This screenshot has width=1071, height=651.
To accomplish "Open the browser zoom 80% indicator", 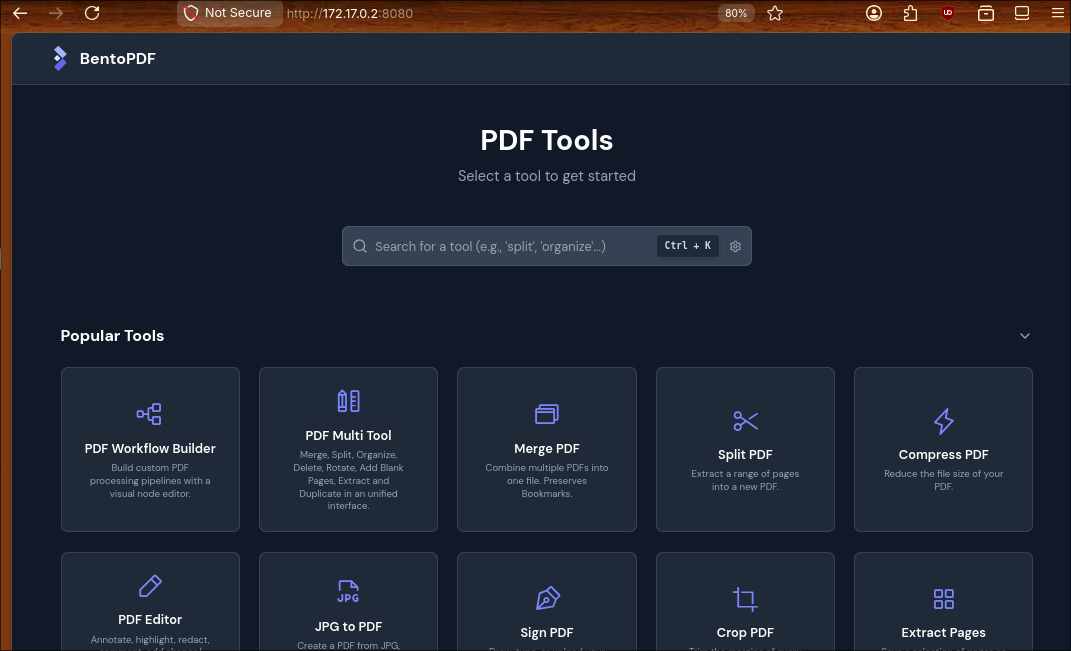I will (736, 13).
